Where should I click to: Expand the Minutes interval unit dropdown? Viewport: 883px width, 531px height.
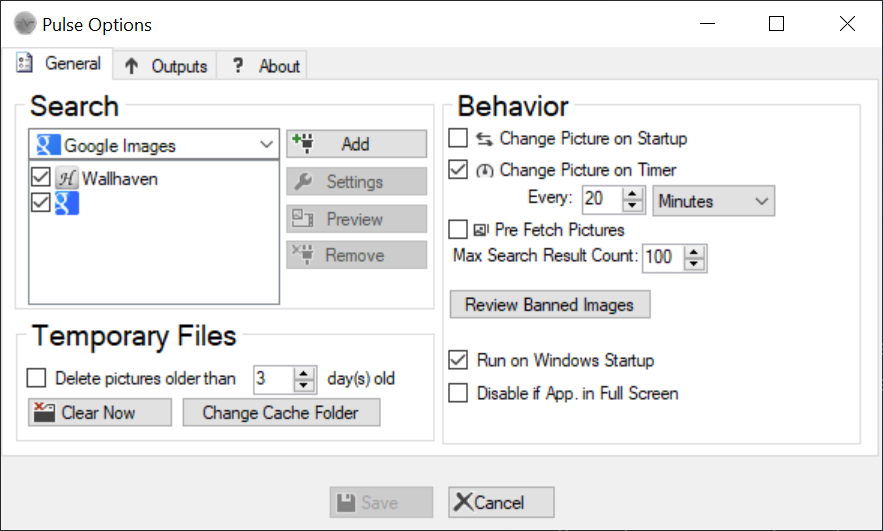713,201
